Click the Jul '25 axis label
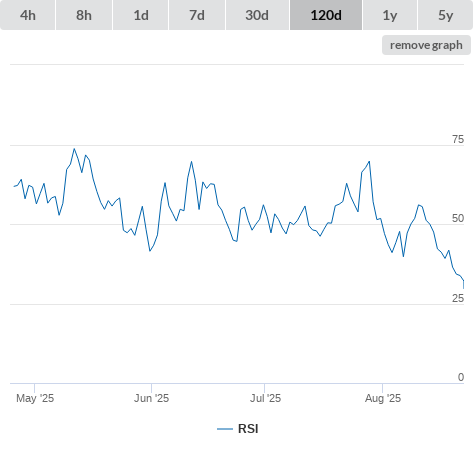Image resolution: width=474 pixels, height=455 pixels. (265, 398)
